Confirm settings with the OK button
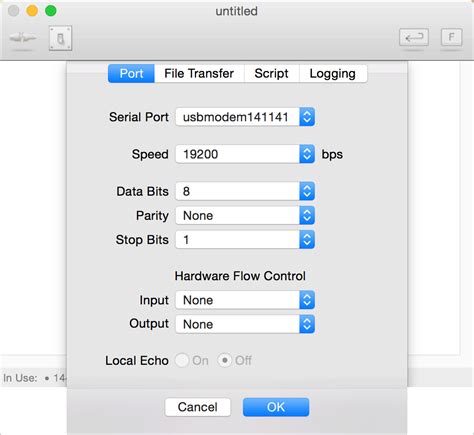 276,407
